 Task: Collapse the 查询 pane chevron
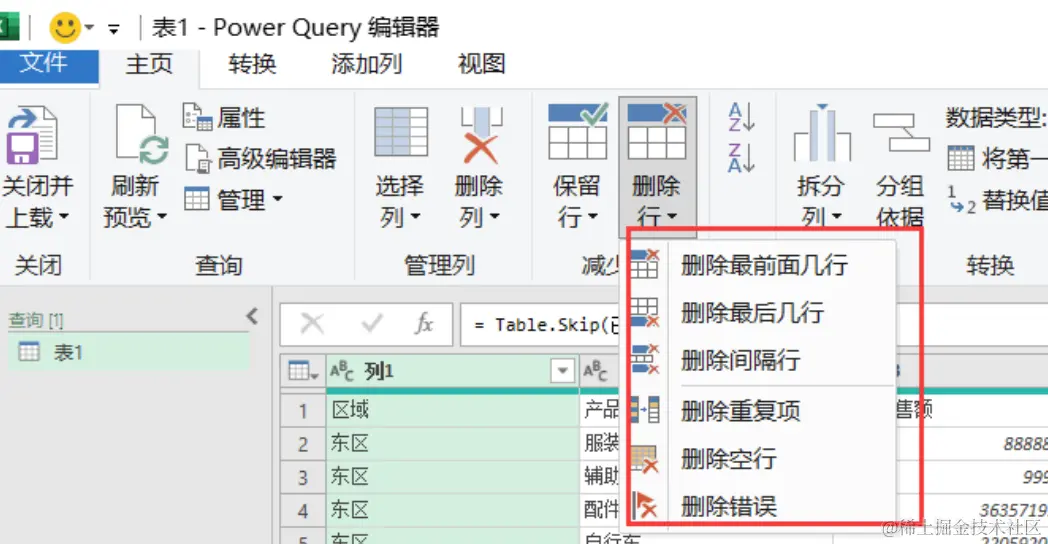coord(252,316)
